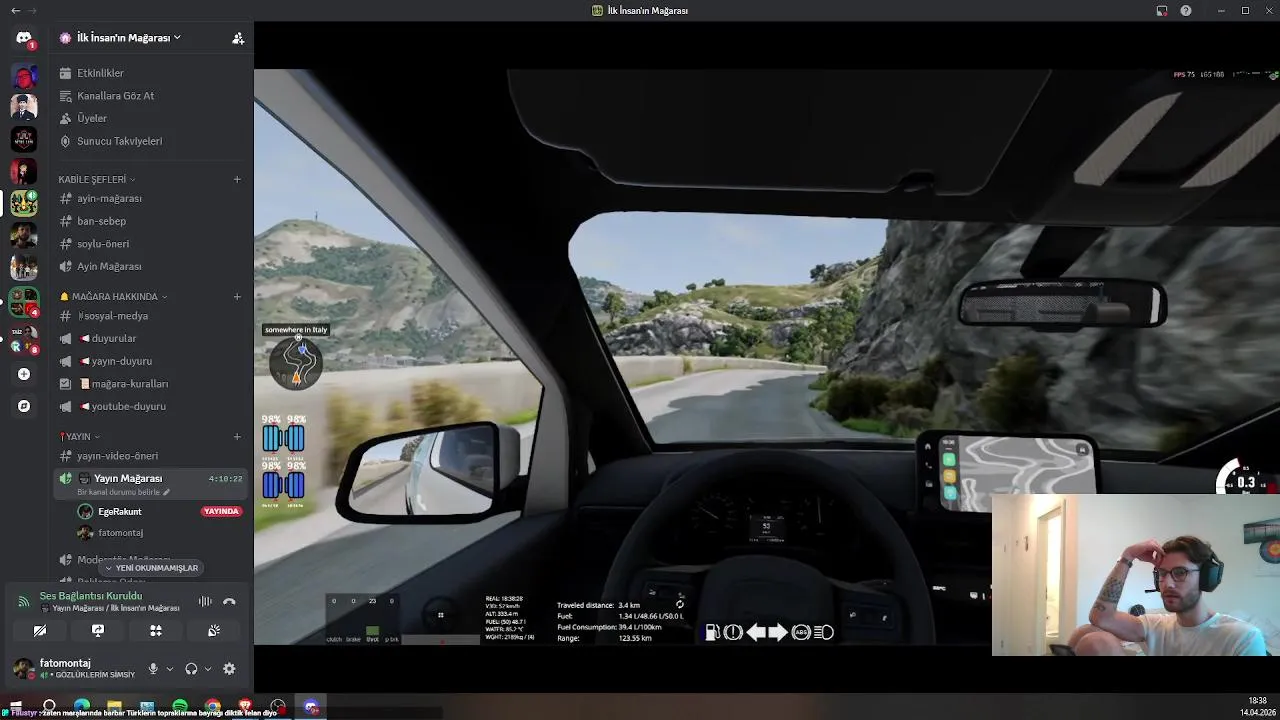Collapse the KABİLE ŞEFLERİ category
Viewport: 1280px width, 720px height.
pos(96,180)
